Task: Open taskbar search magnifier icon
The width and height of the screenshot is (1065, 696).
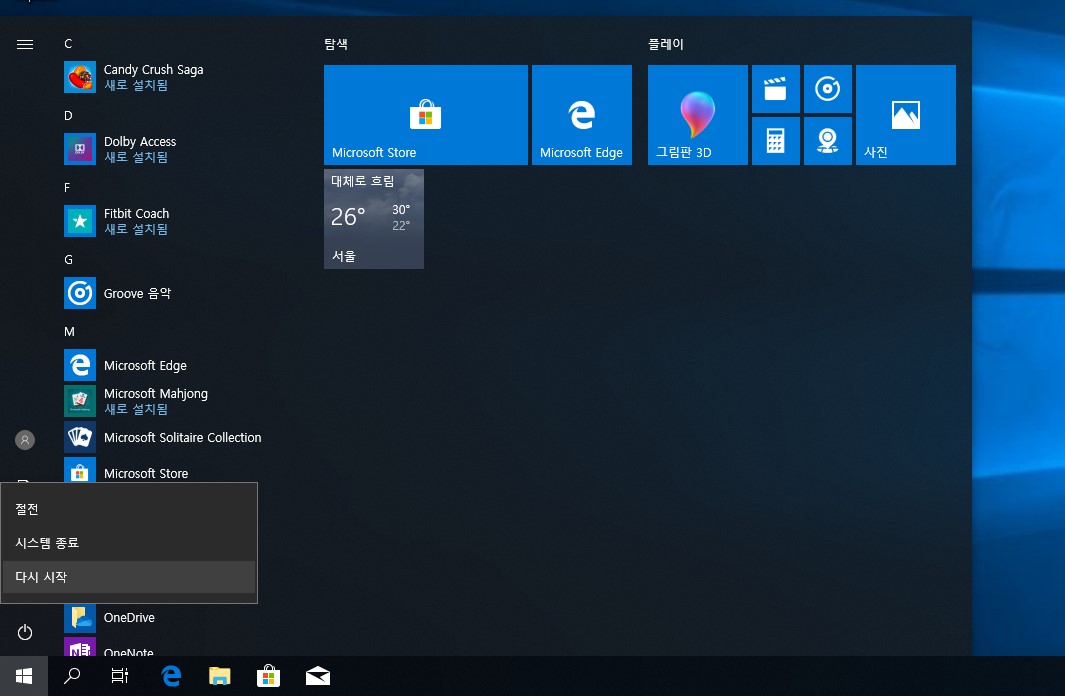Action: (x=72, y=676)
